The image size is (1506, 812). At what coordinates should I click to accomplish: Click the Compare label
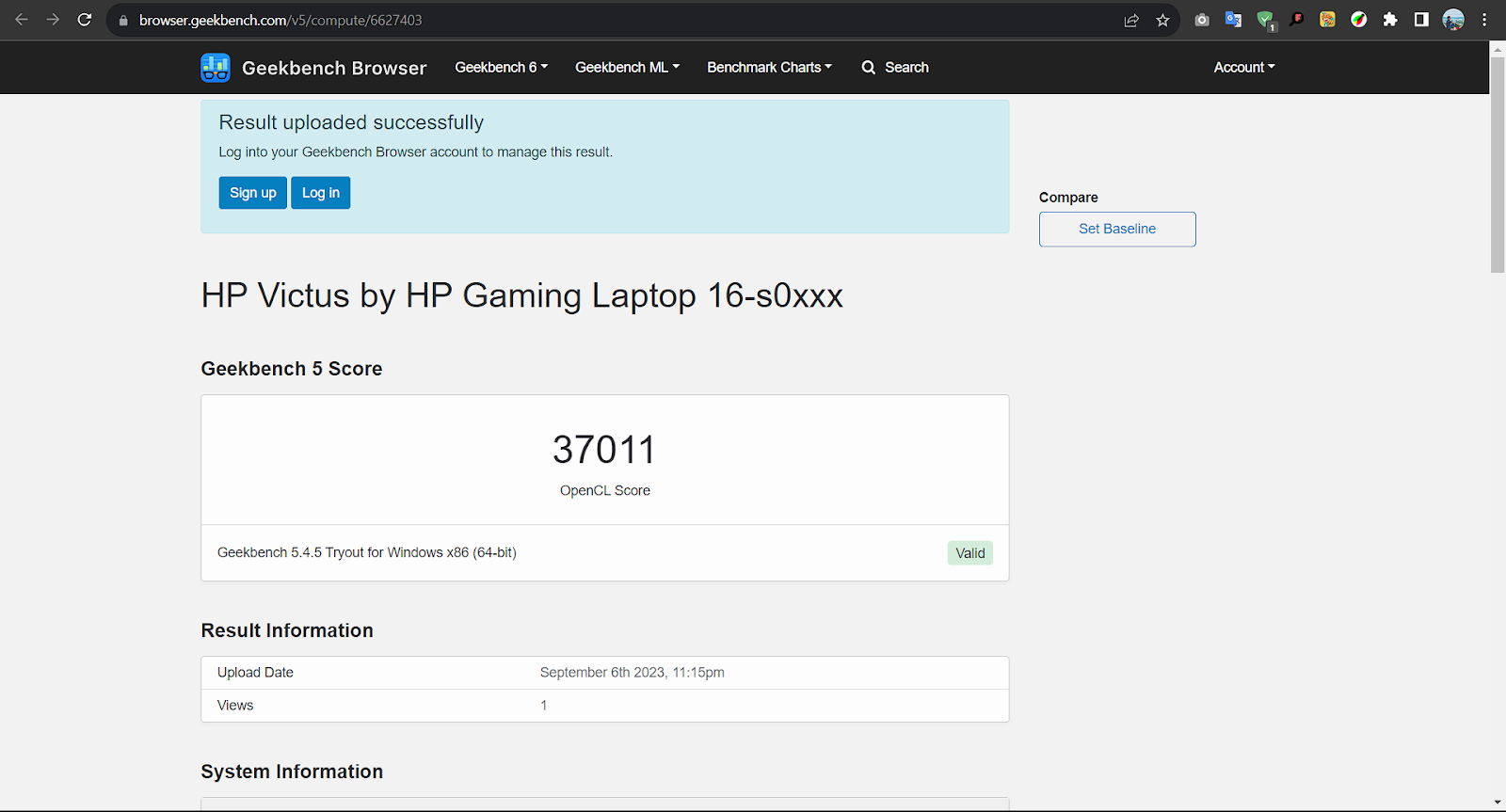point(1068,198)
